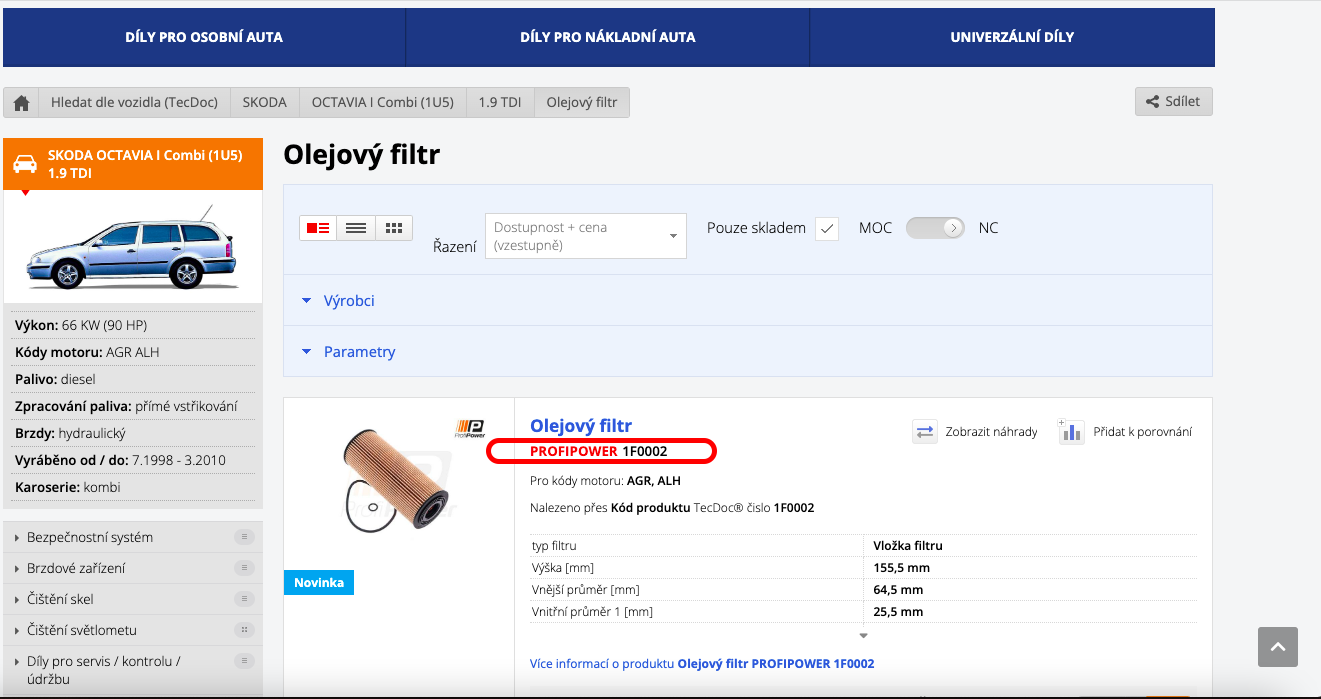Click the SKODA OCTAVIA I Combi orange header
The image size is (1321, 699).
tap(133, 164)
